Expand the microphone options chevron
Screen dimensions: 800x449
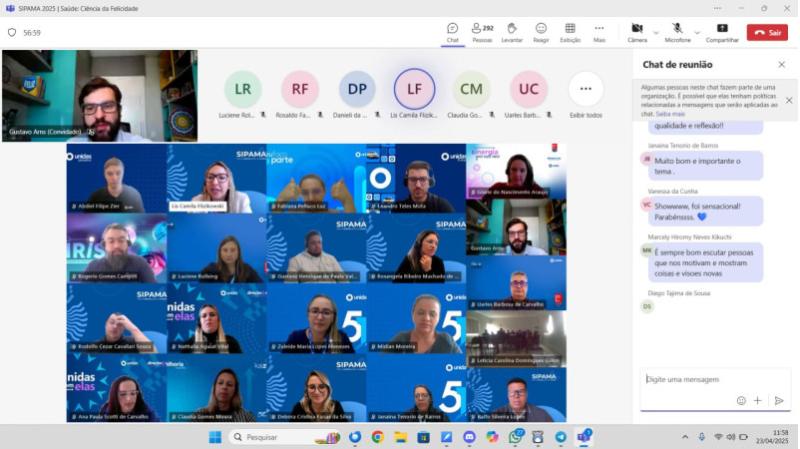pyautogui.click(x=697, y=33)
